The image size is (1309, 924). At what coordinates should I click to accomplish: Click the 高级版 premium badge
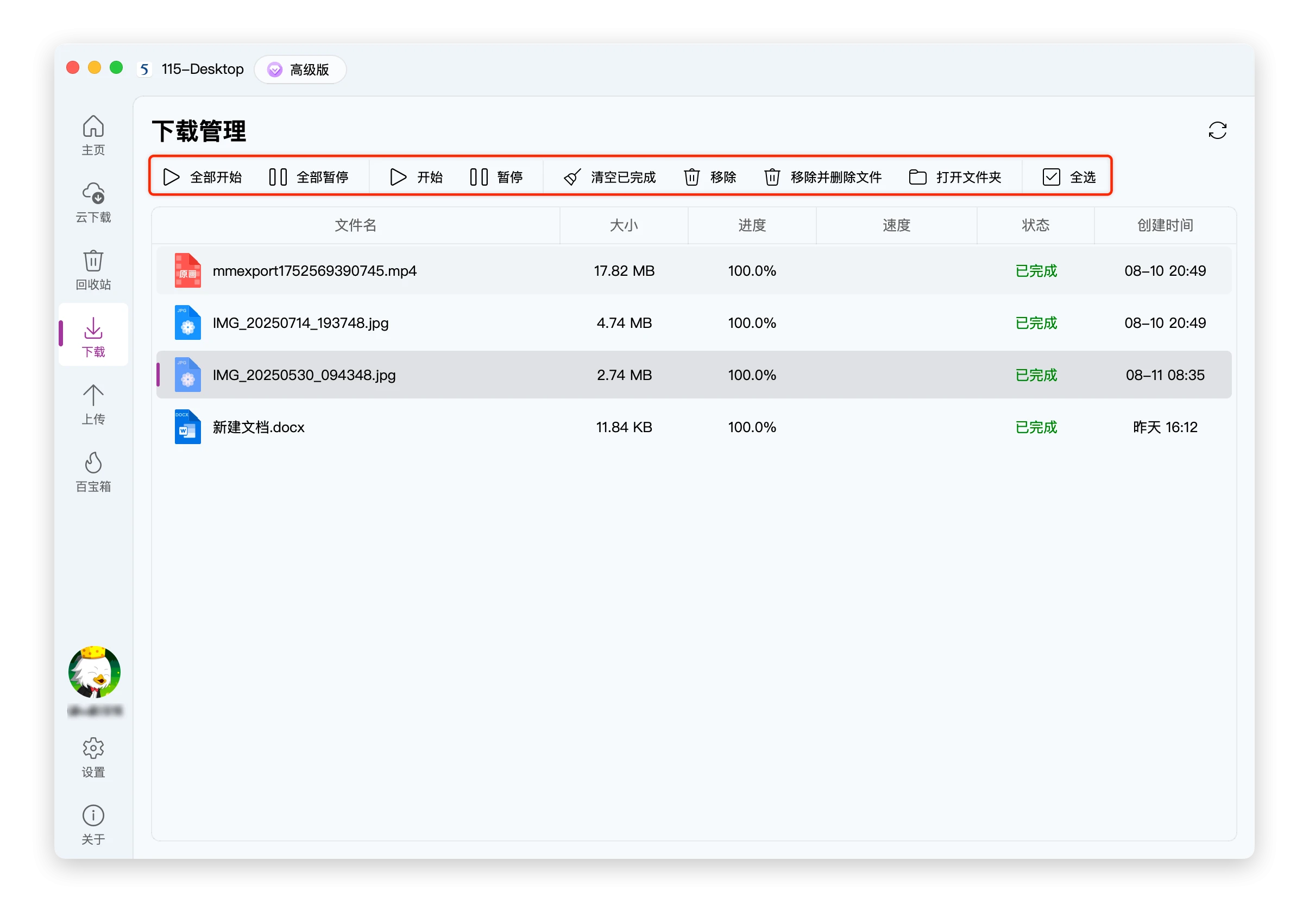coord(300,69)
